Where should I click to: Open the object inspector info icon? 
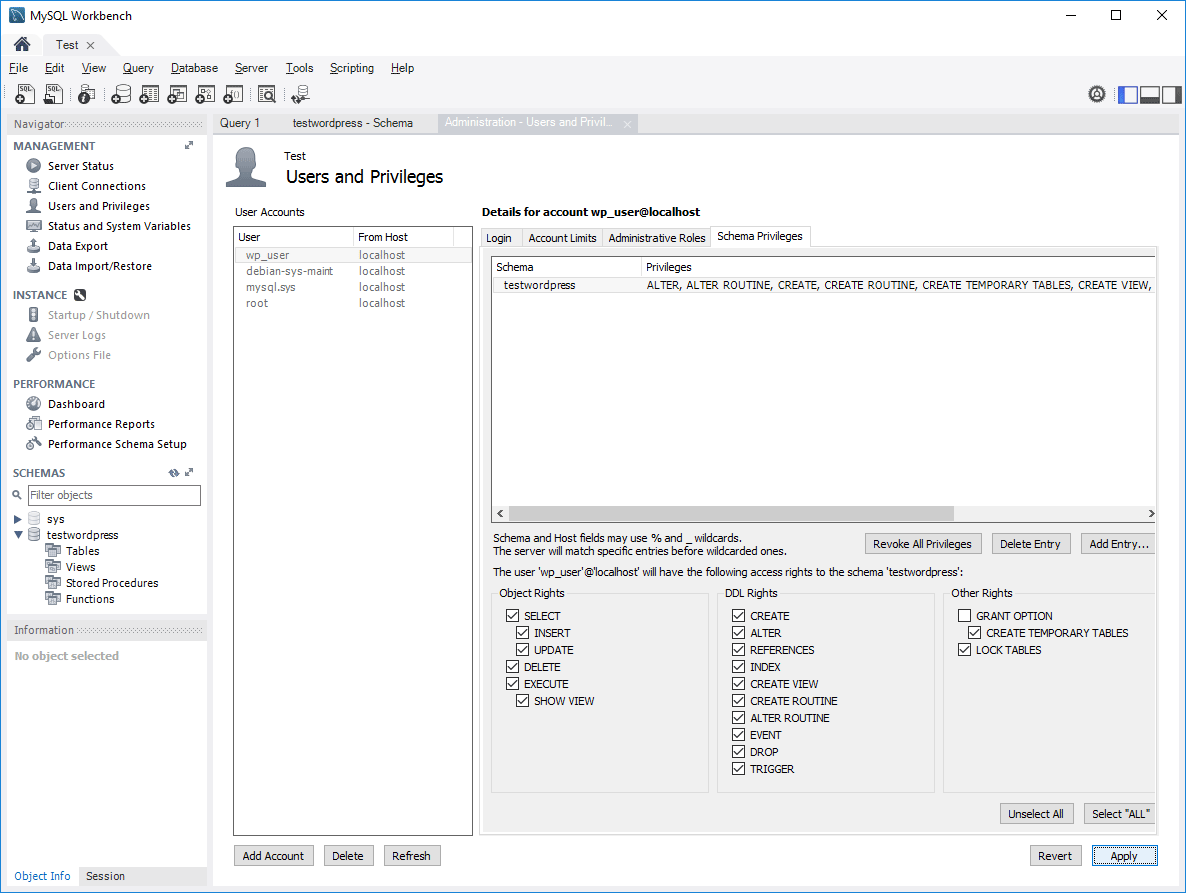coord(86,94)
